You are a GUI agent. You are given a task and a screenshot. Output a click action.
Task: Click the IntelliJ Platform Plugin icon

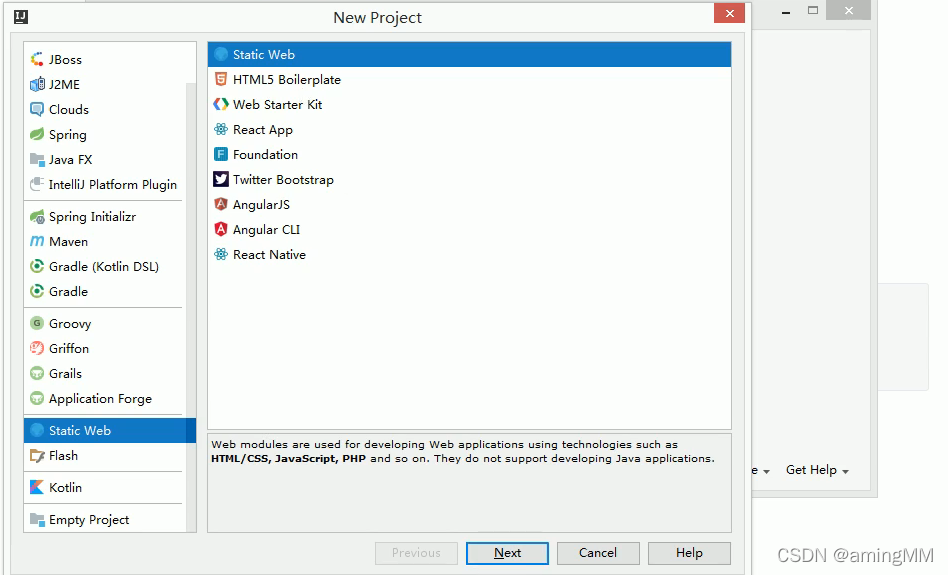(37, 184)
